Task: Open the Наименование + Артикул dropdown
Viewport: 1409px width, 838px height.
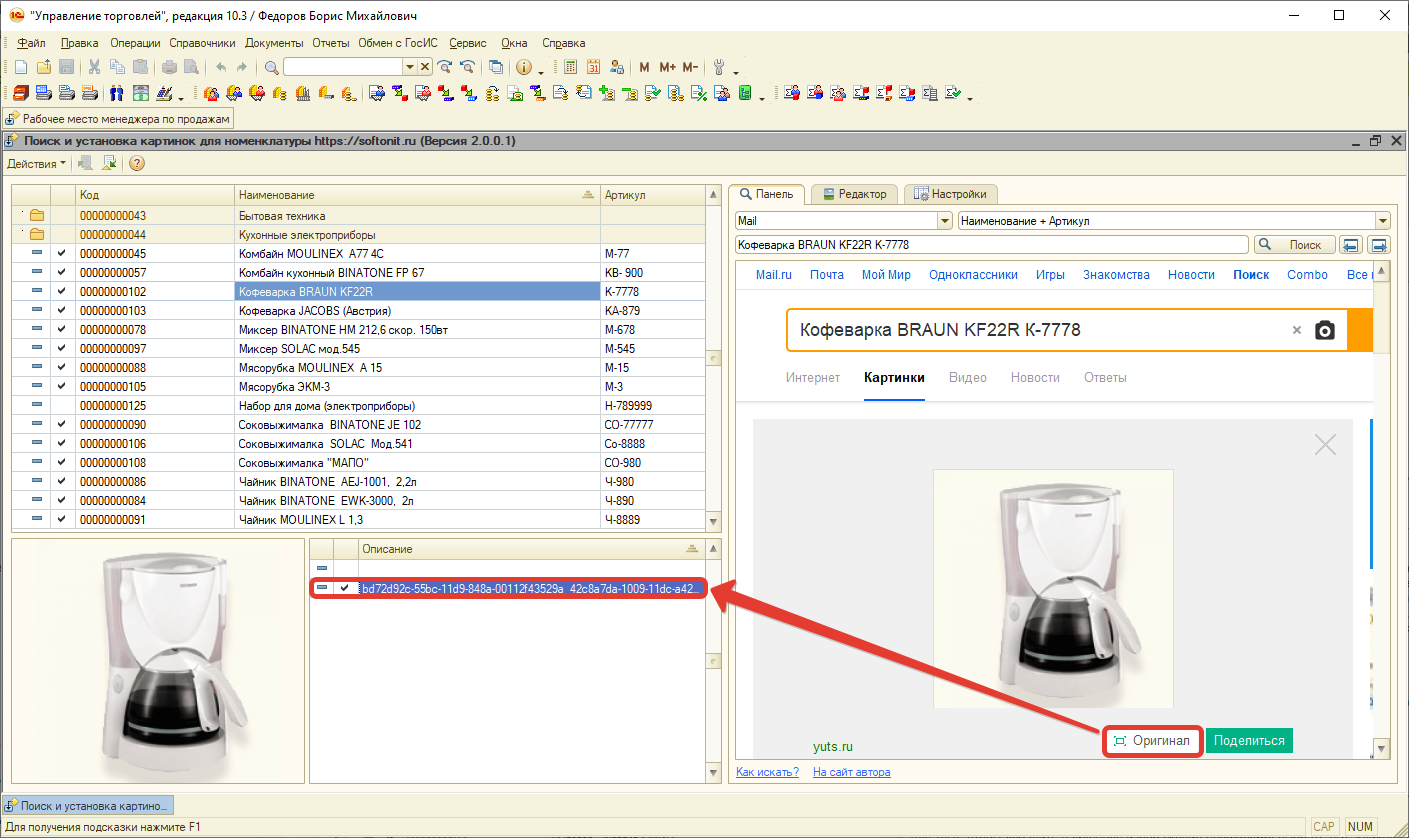Action: [1383, 221]
